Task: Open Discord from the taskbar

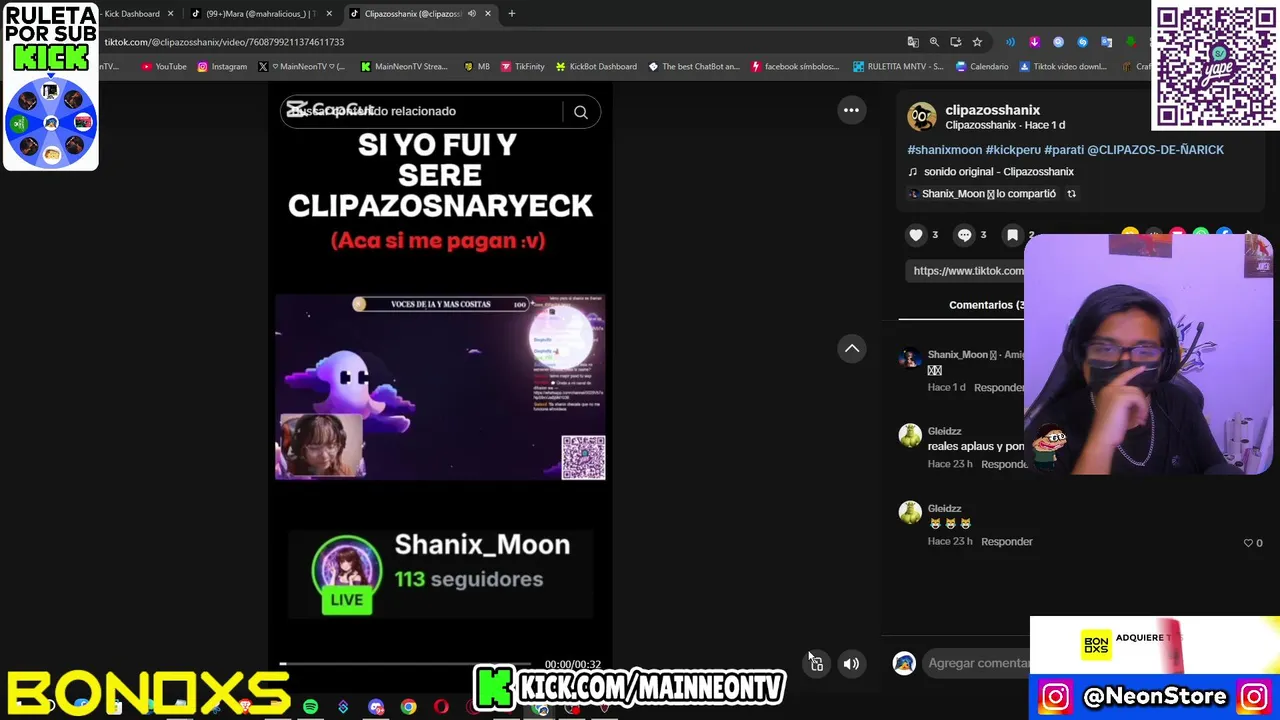Action: pyautogui.click(x=376, y=707)
